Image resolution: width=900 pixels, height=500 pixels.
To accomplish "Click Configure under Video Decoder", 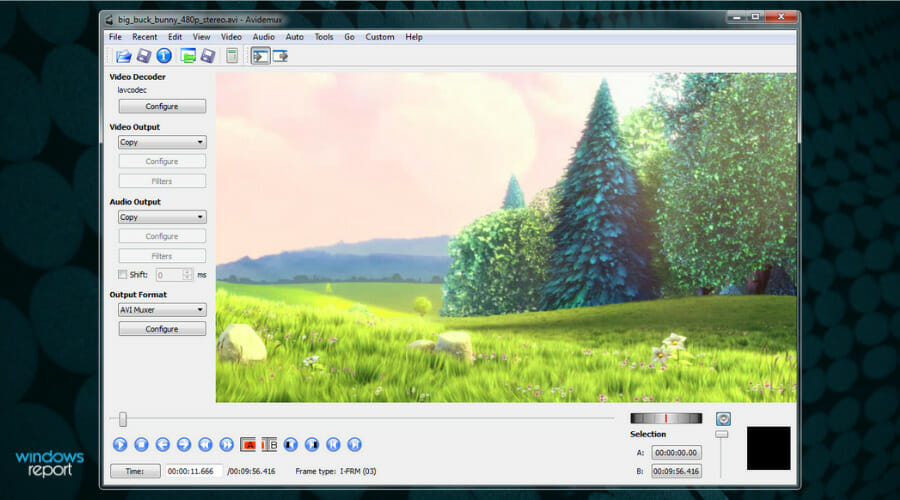I will [162, 106].
